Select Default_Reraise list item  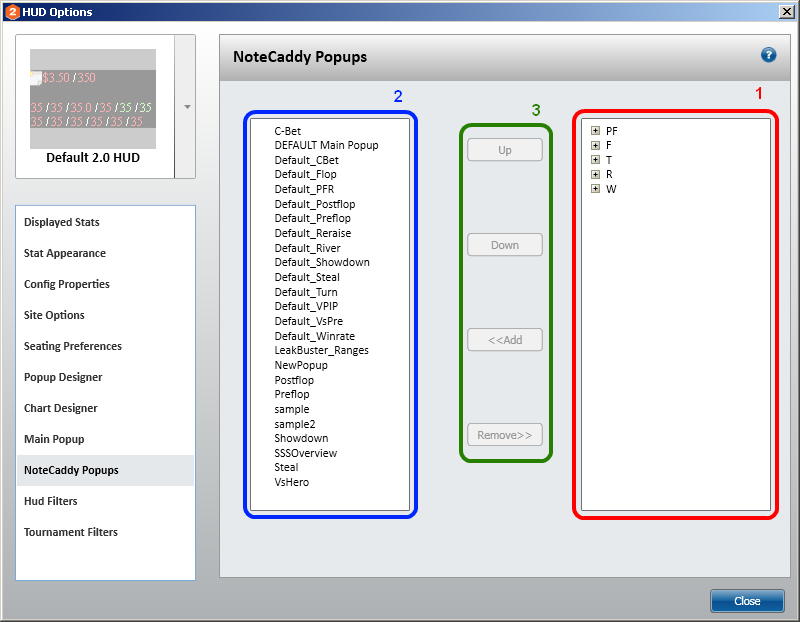[x=313, y=233]
